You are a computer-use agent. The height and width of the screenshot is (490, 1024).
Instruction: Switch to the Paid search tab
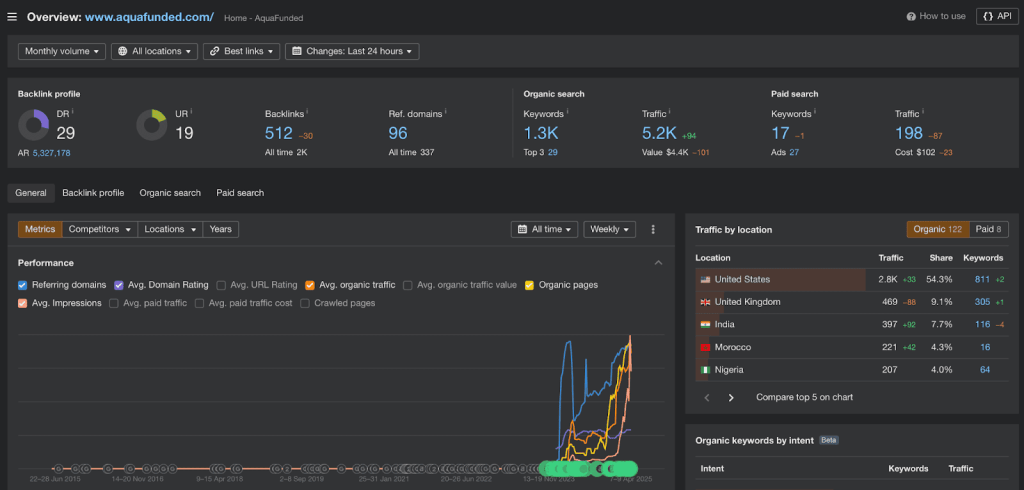click(240, 193)
